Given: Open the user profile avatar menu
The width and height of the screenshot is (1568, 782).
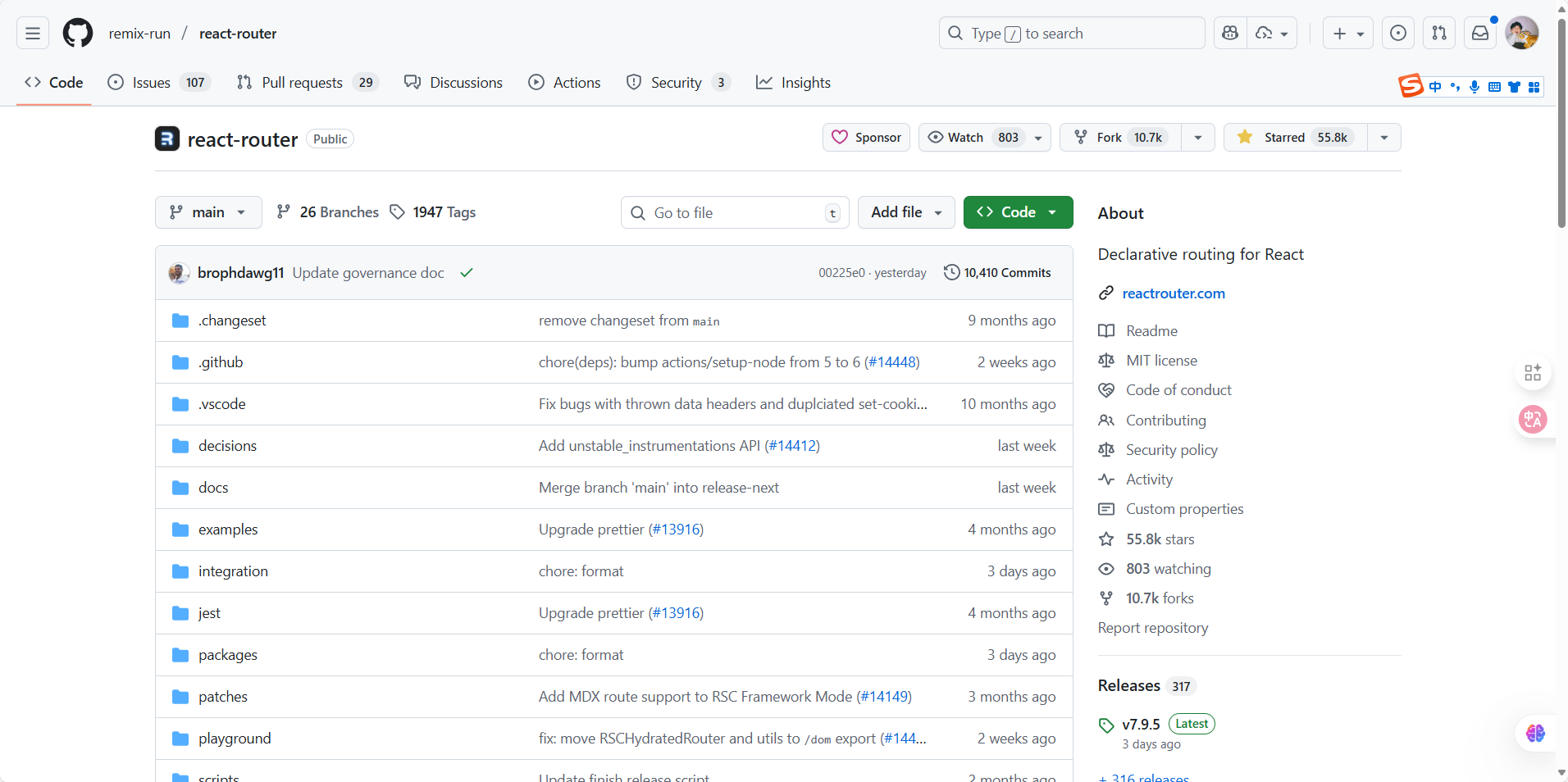Looking at the screenshot, I should pyautogui.click(x=1522, y=34).
